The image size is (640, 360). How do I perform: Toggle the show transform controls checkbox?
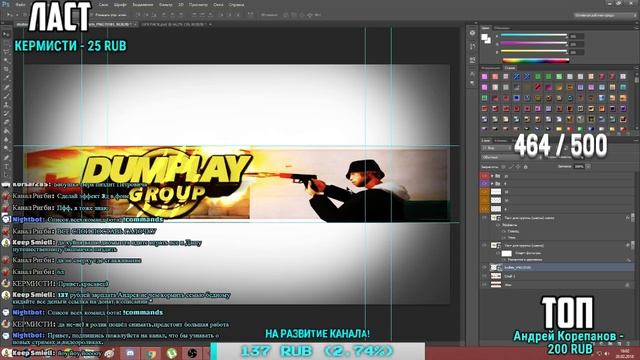(x=92, y=15)
